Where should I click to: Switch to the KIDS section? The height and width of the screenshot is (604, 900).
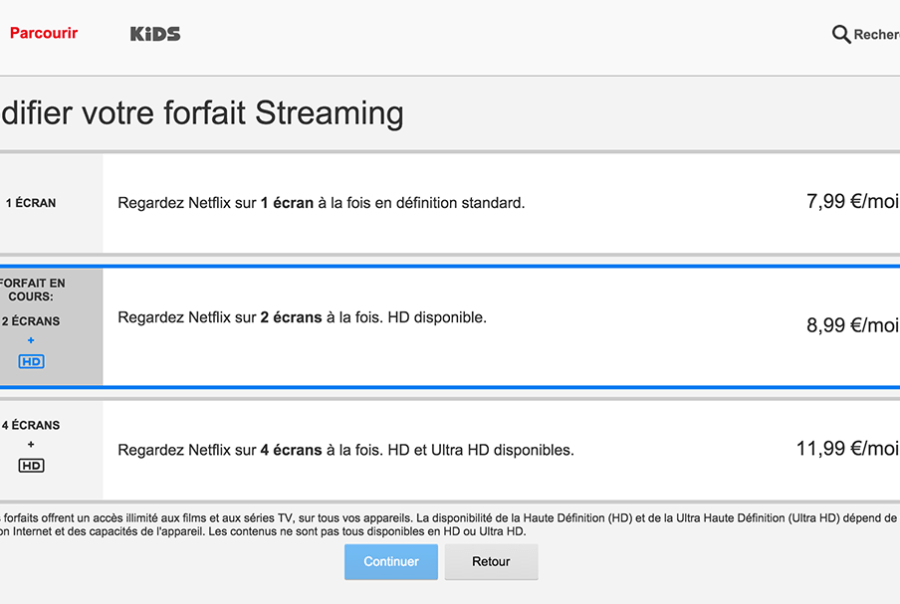155,34
